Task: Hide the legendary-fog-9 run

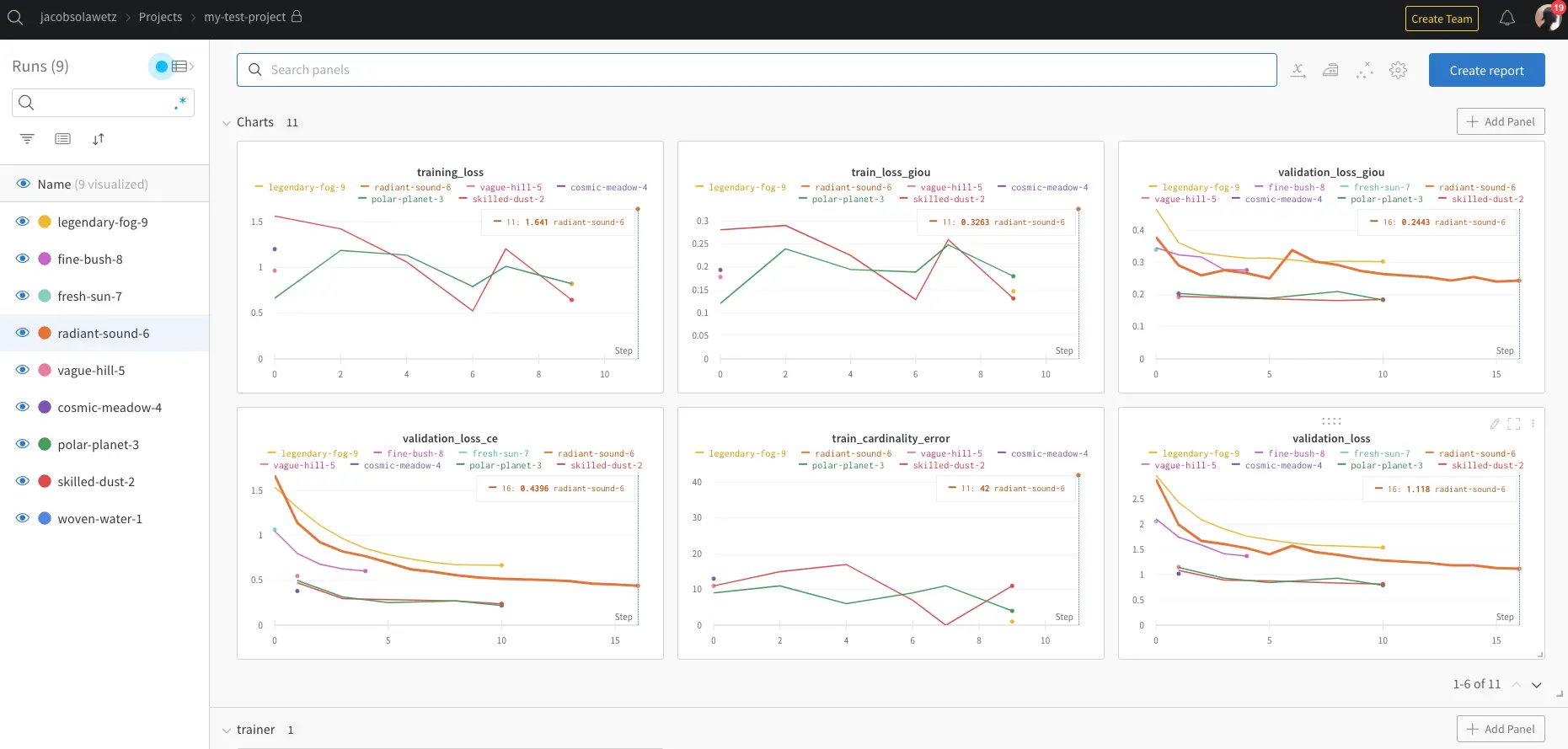Action: pos(23,222)
